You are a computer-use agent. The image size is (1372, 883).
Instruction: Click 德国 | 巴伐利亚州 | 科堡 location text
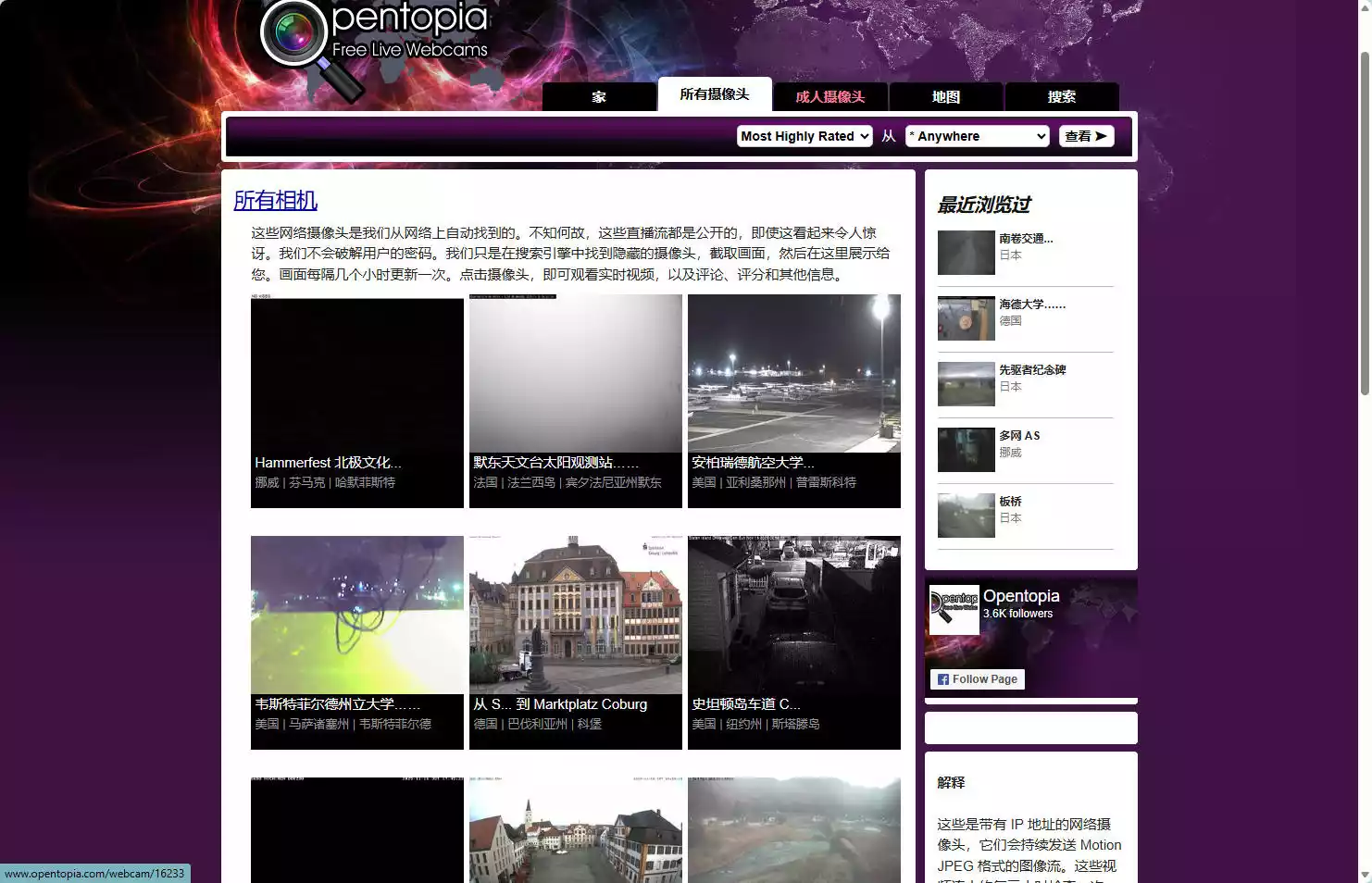[538, 724]
